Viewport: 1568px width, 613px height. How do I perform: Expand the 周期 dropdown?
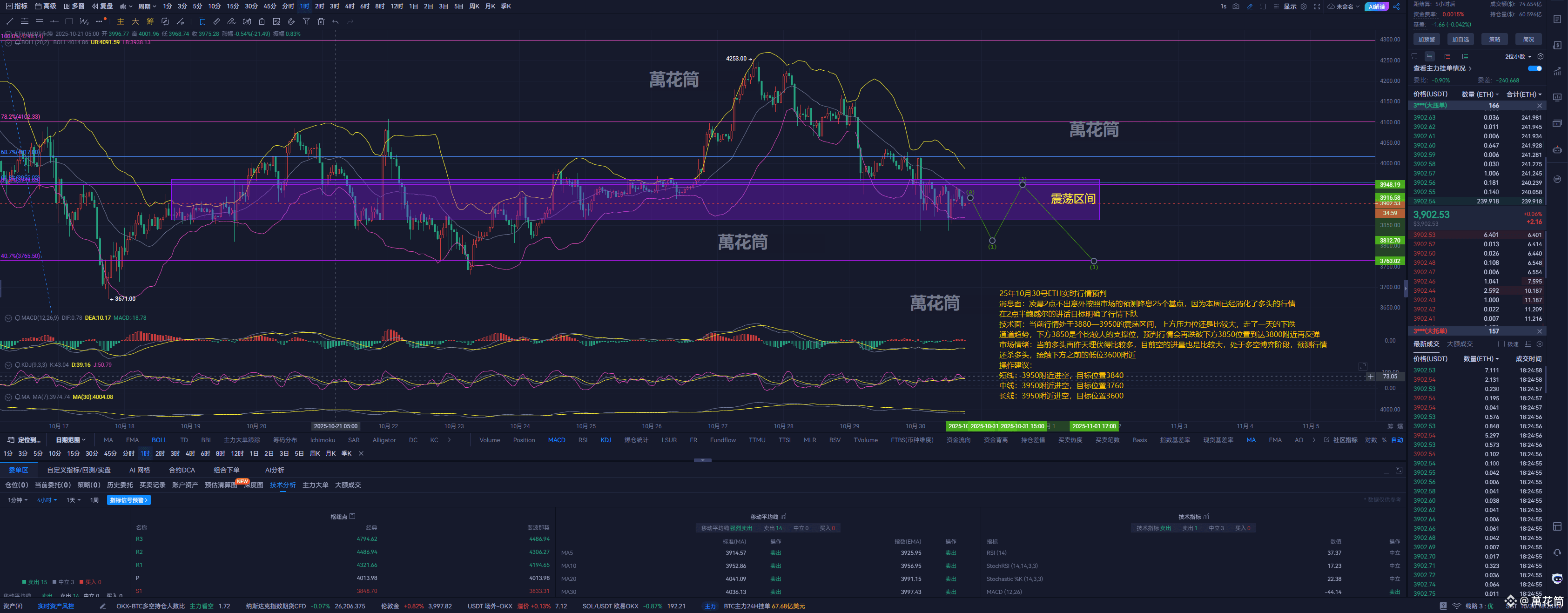[x=147, y=6]
